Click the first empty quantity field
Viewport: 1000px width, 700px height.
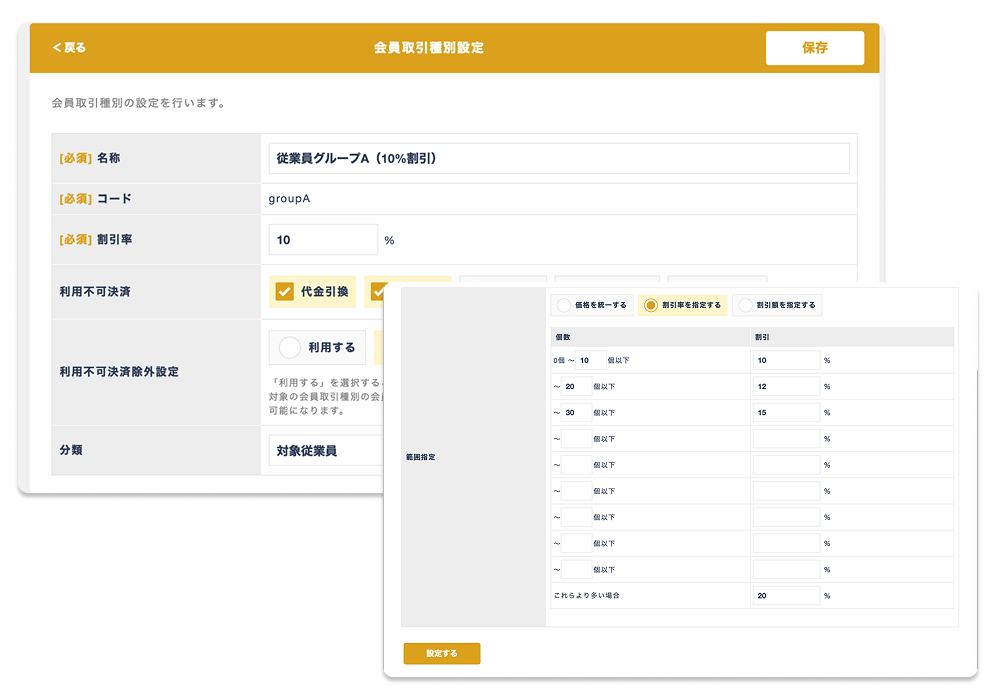point(576,438)
